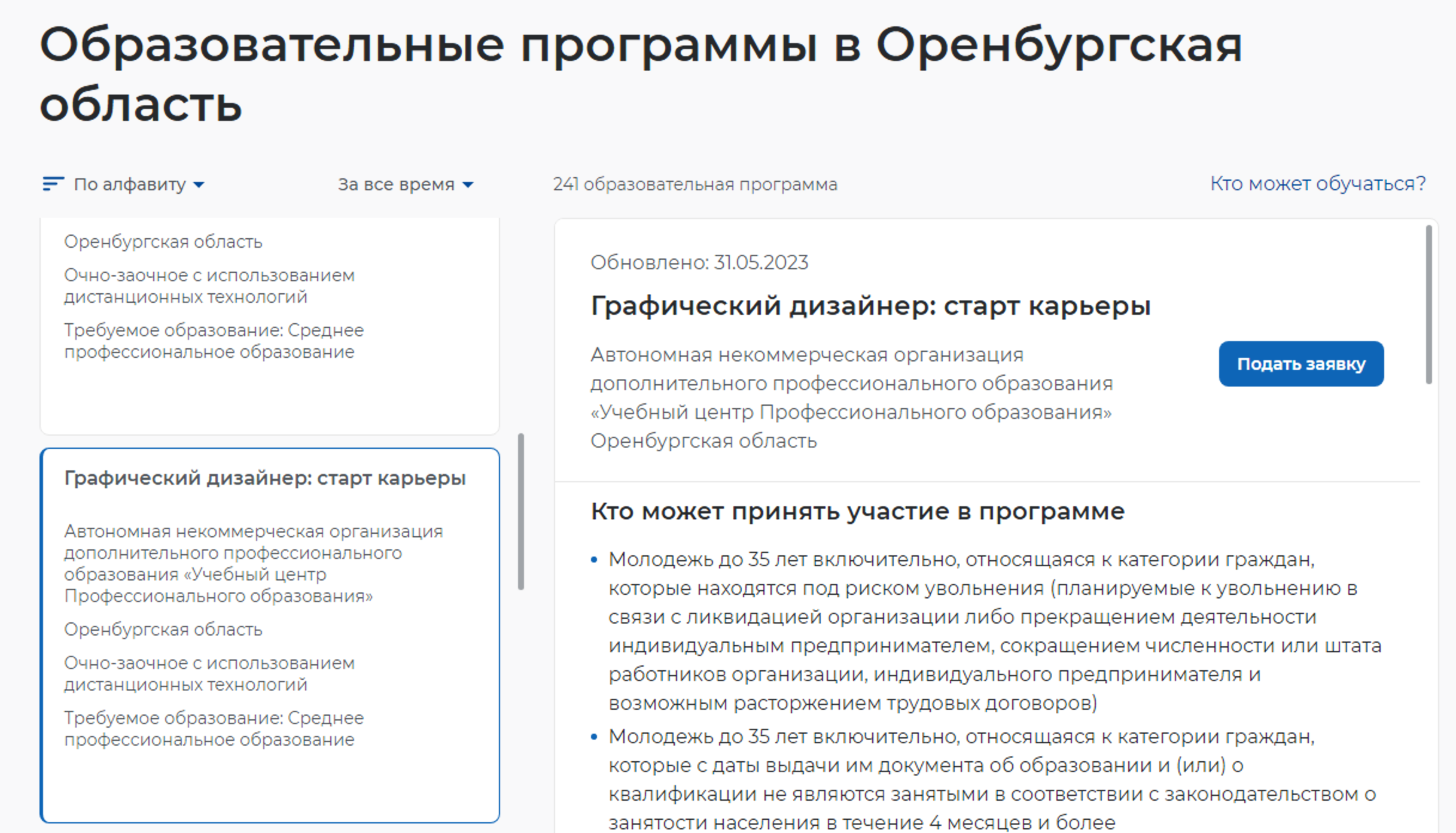Click the 241 образовательная программа counter
The height and width of the screenshot is (833, 1456).
pos(695,184)
